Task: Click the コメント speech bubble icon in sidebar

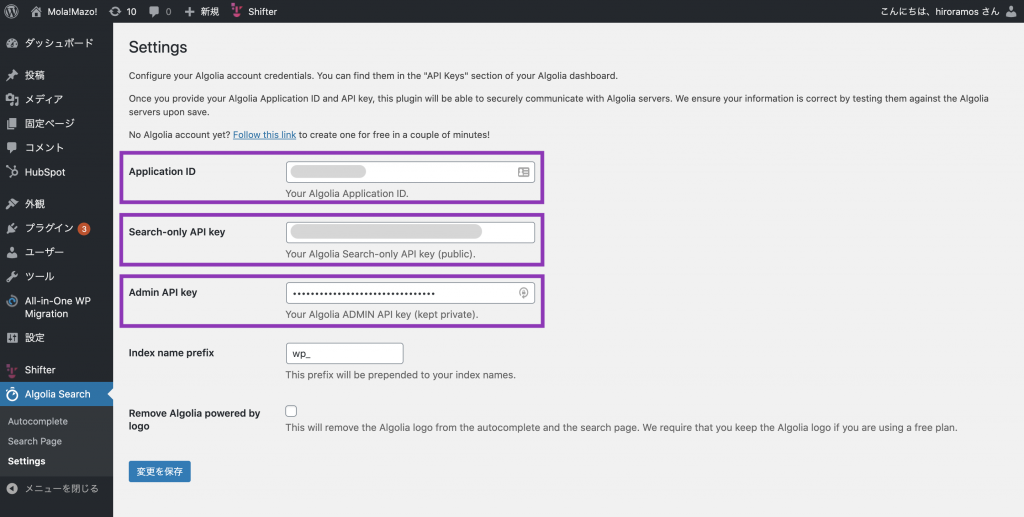Action: click(x=12, y=148)
